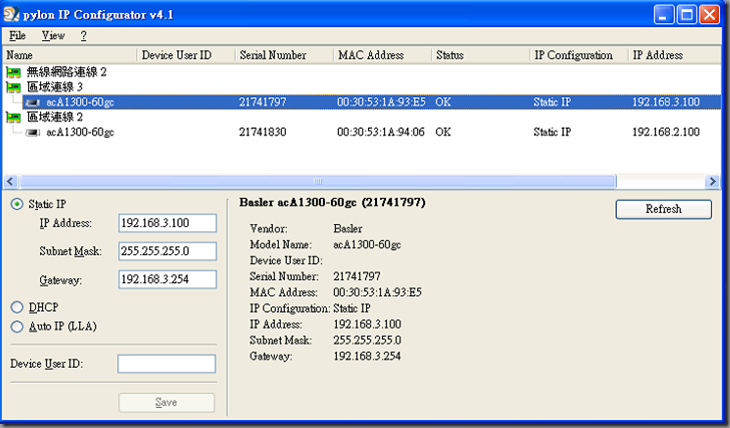Click Subnet Mask value 255.255.255.0 in details
The width and height of the screenshot is (730, 428).
[x=367, y=340]
